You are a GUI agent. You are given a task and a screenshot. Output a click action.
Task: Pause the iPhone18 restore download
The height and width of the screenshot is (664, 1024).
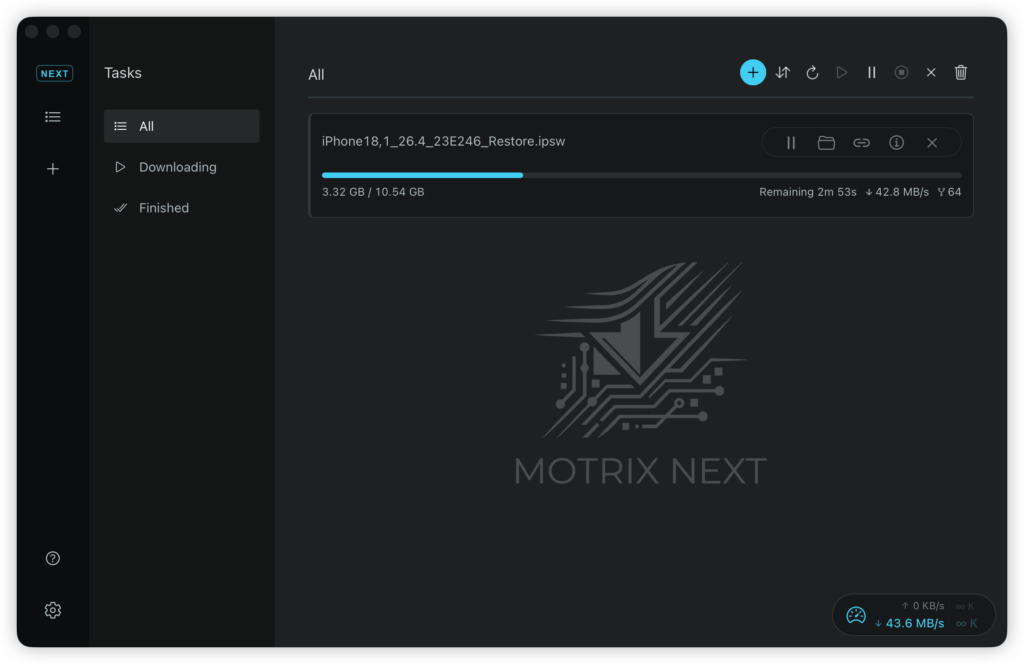[789, 142]
